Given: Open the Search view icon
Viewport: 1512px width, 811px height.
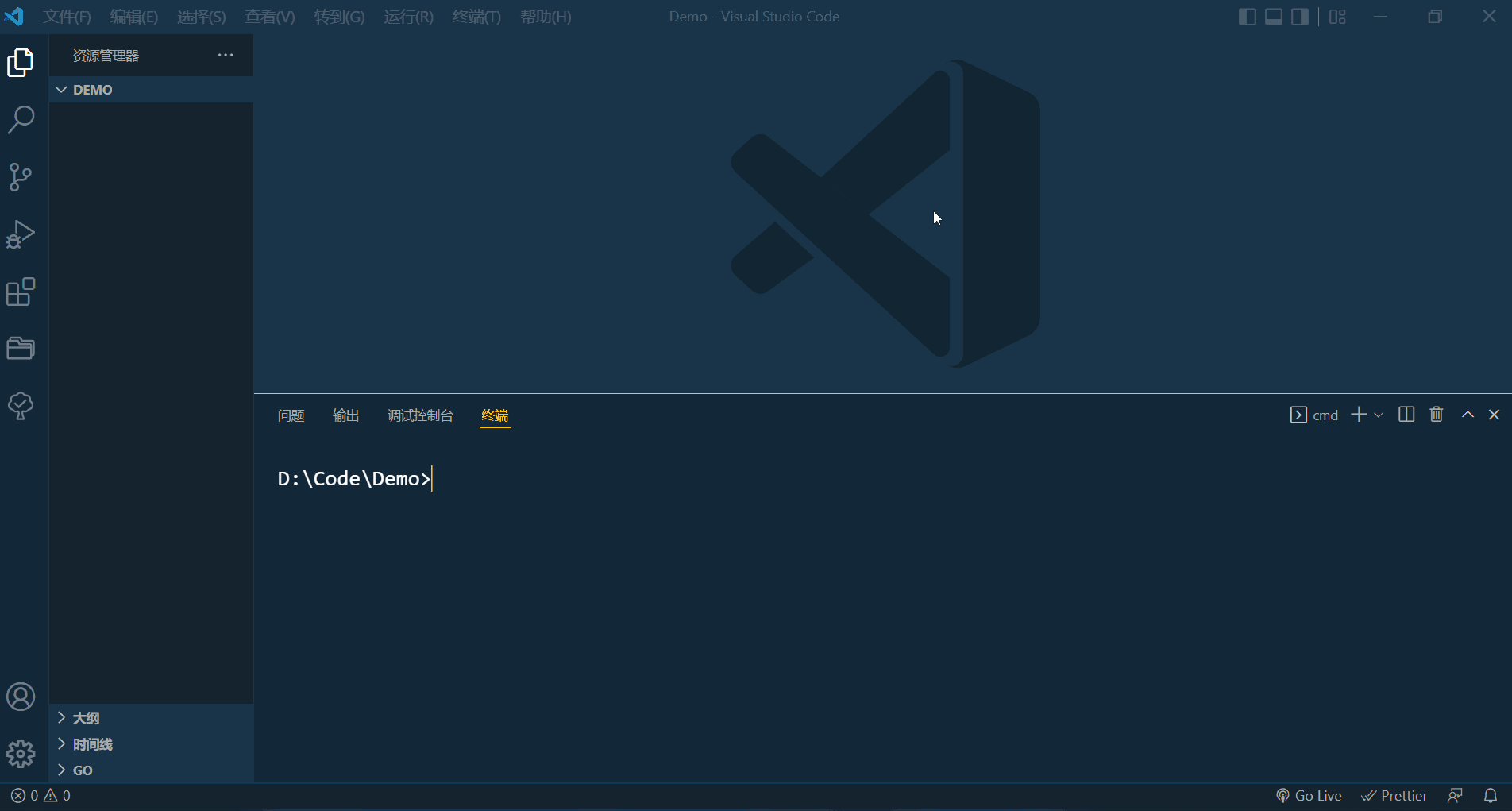Looking at the screenshot, I should click(21, 120).
